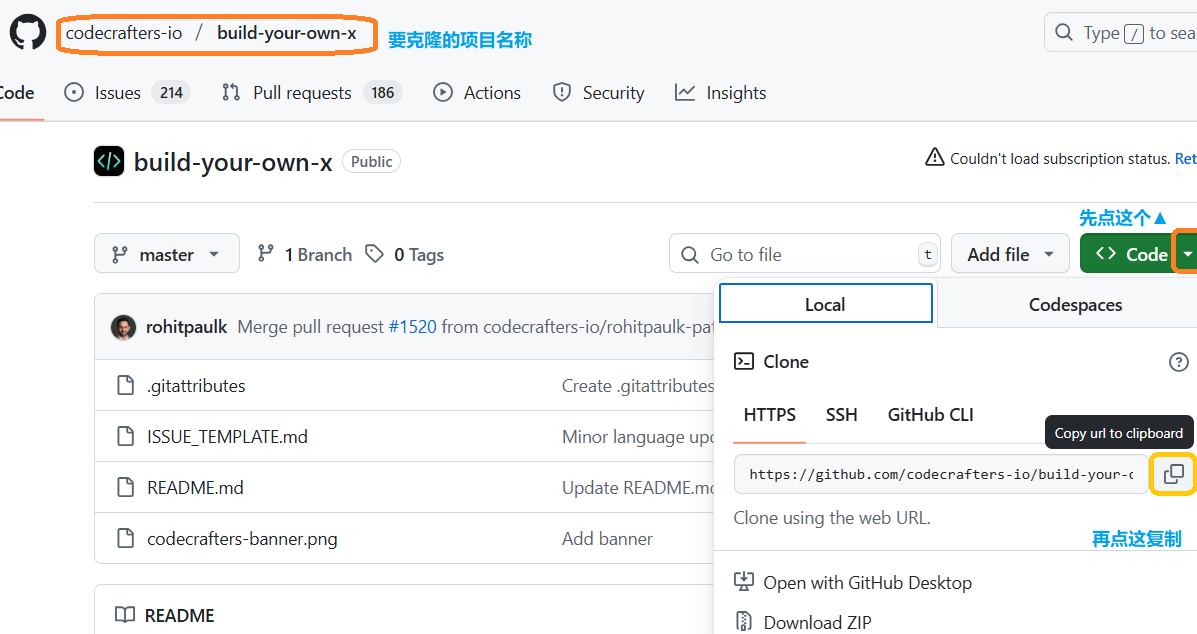1197x634 pixels.
Task: Open the codecrafters-banner.png file
Action: (x=242, y=539)
